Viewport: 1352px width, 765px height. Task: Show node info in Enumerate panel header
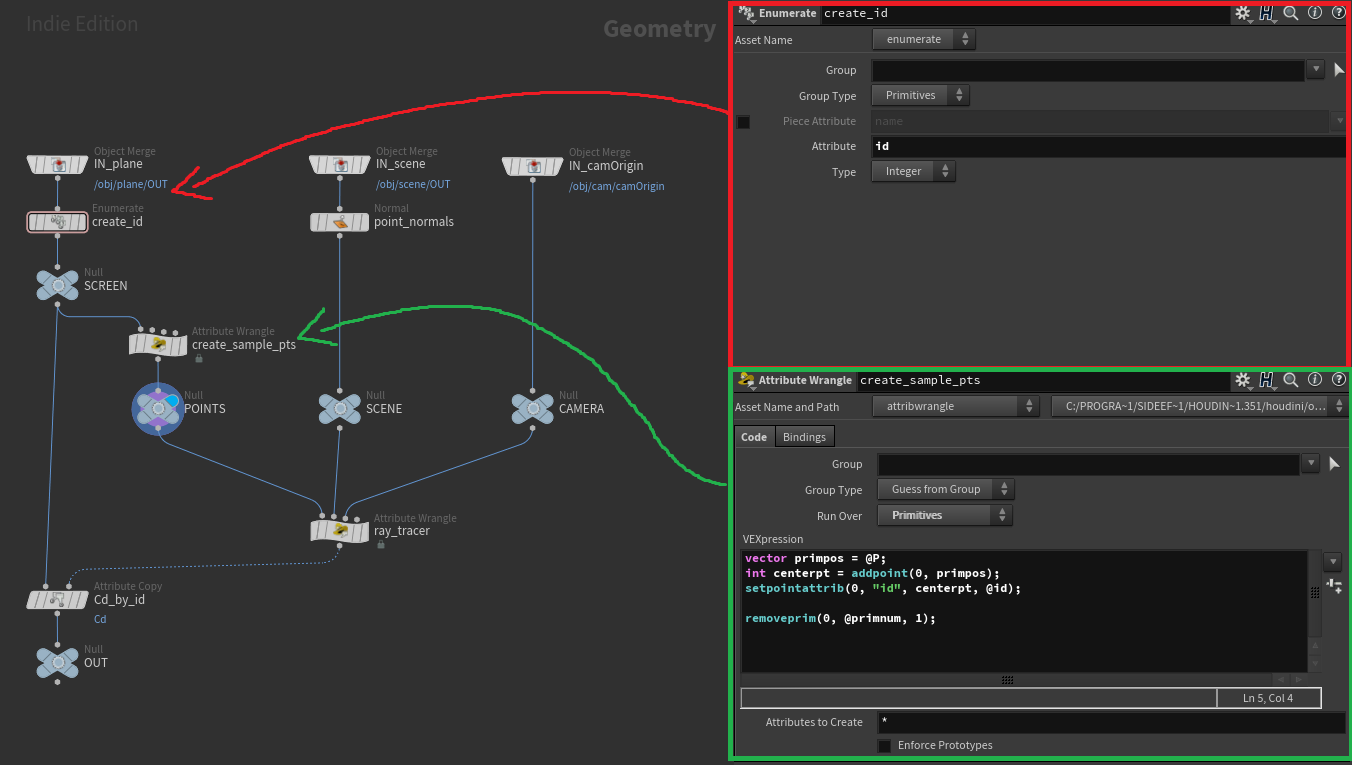coord(1315,13)
